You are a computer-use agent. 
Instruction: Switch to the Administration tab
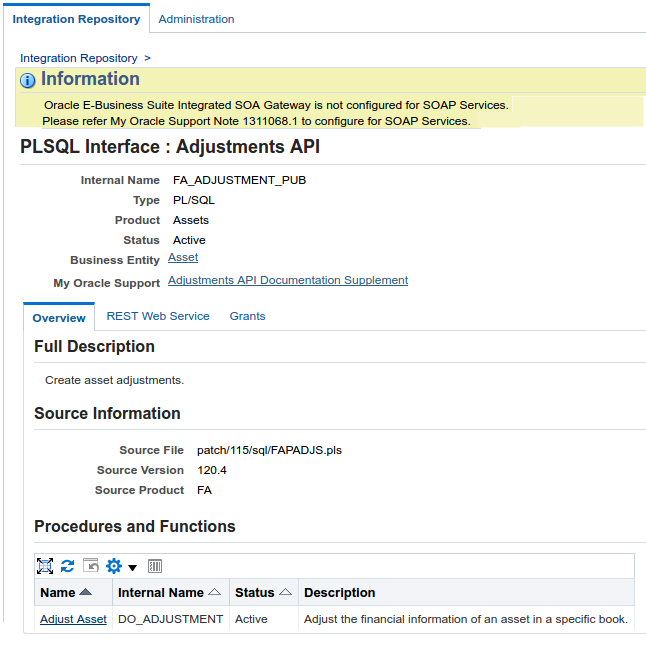pos(196,19)
